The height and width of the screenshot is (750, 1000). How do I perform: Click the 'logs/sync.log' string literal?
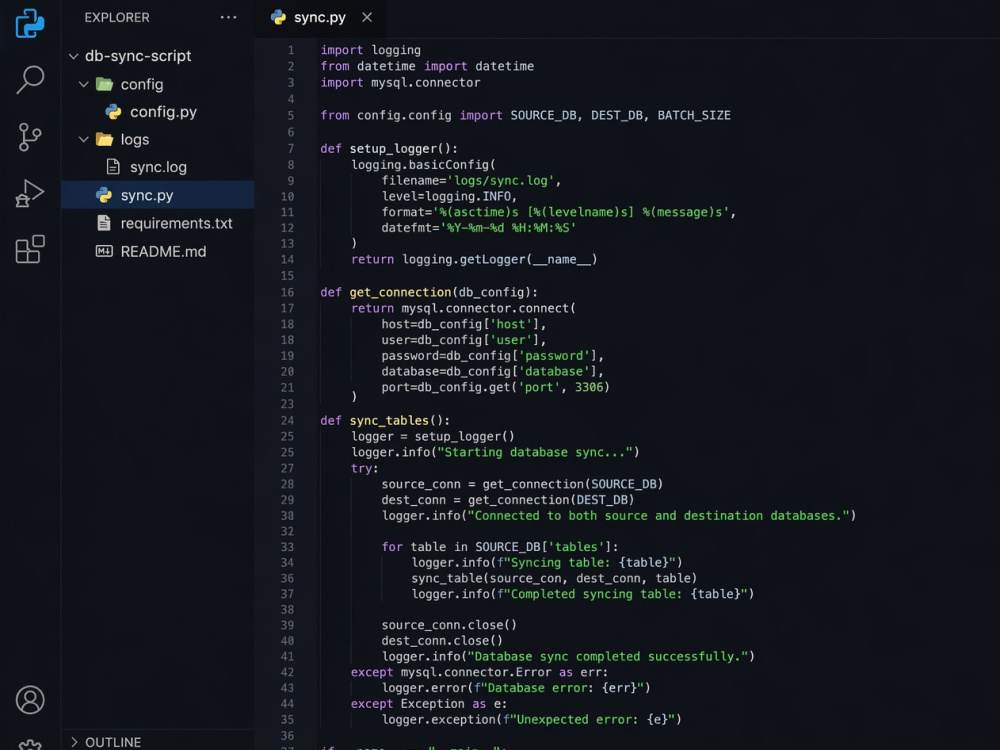(x=501, y=180)
